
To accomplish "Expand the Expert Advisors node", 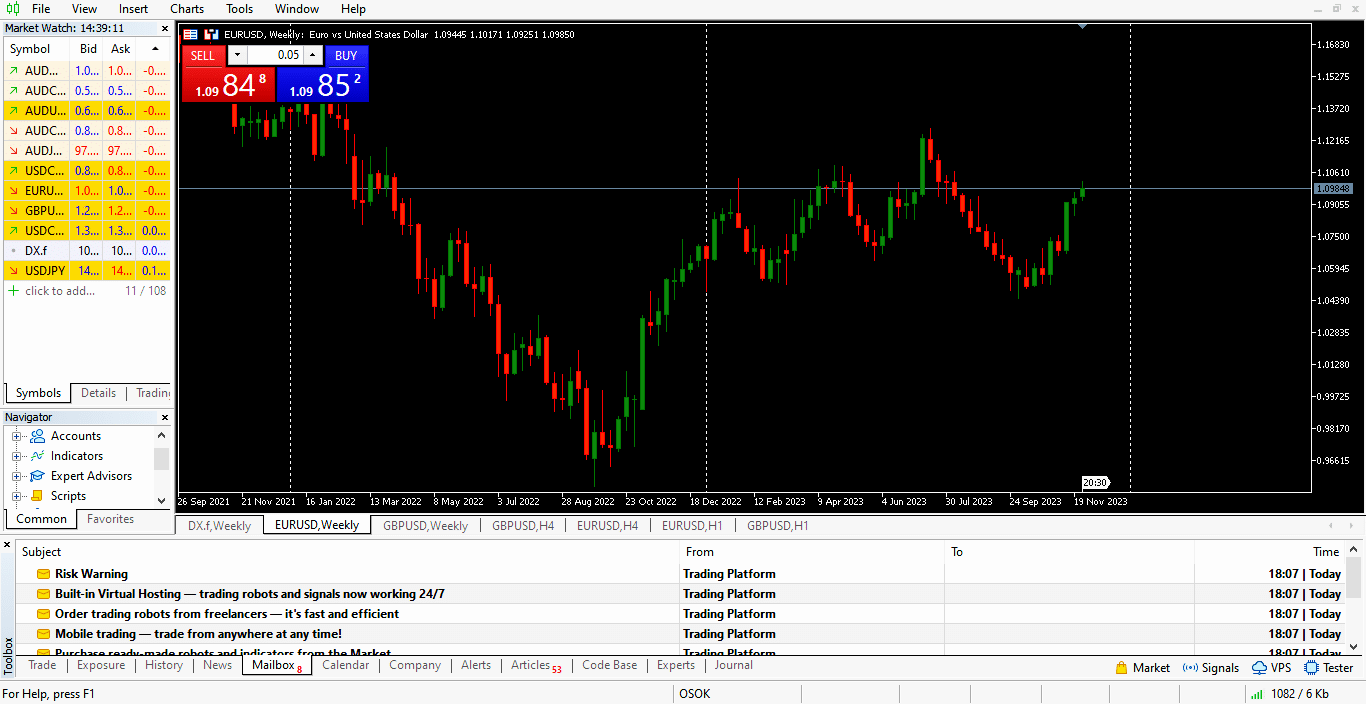I will (16, 475).
